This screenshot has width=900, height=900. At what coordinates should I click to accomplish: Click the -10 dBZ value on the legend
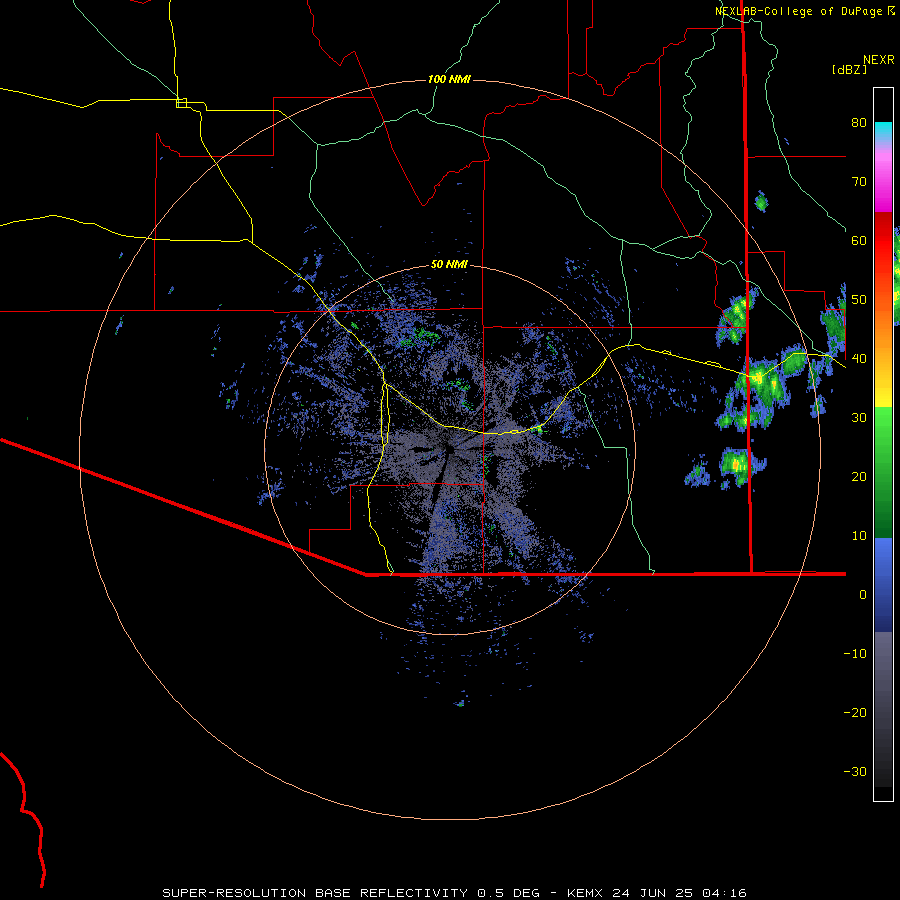click(x=855, y=654)
